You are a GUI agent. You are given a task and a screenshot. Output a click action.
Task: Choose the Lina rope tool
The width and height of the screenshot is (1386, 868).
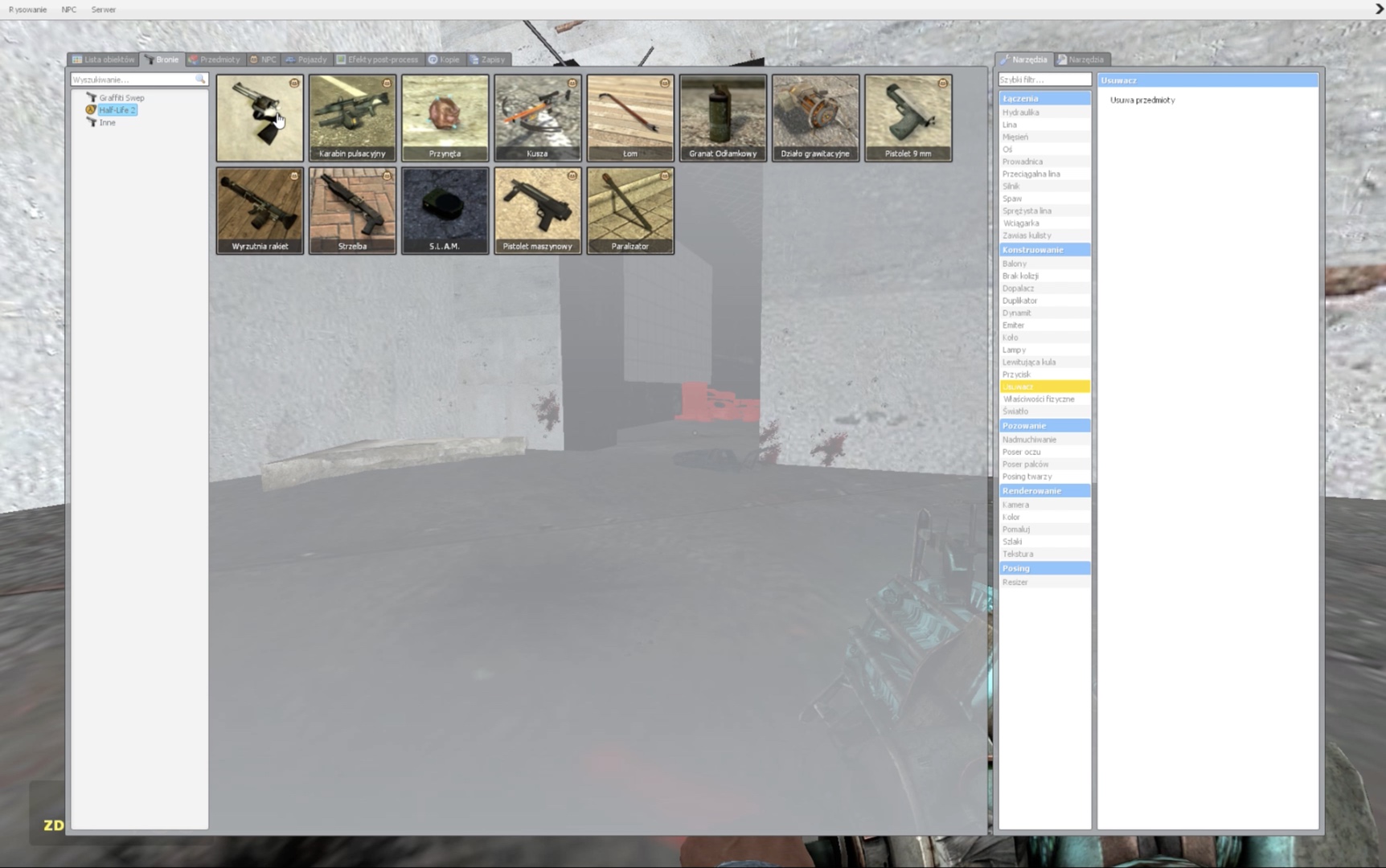click(x=1044, y=125)
